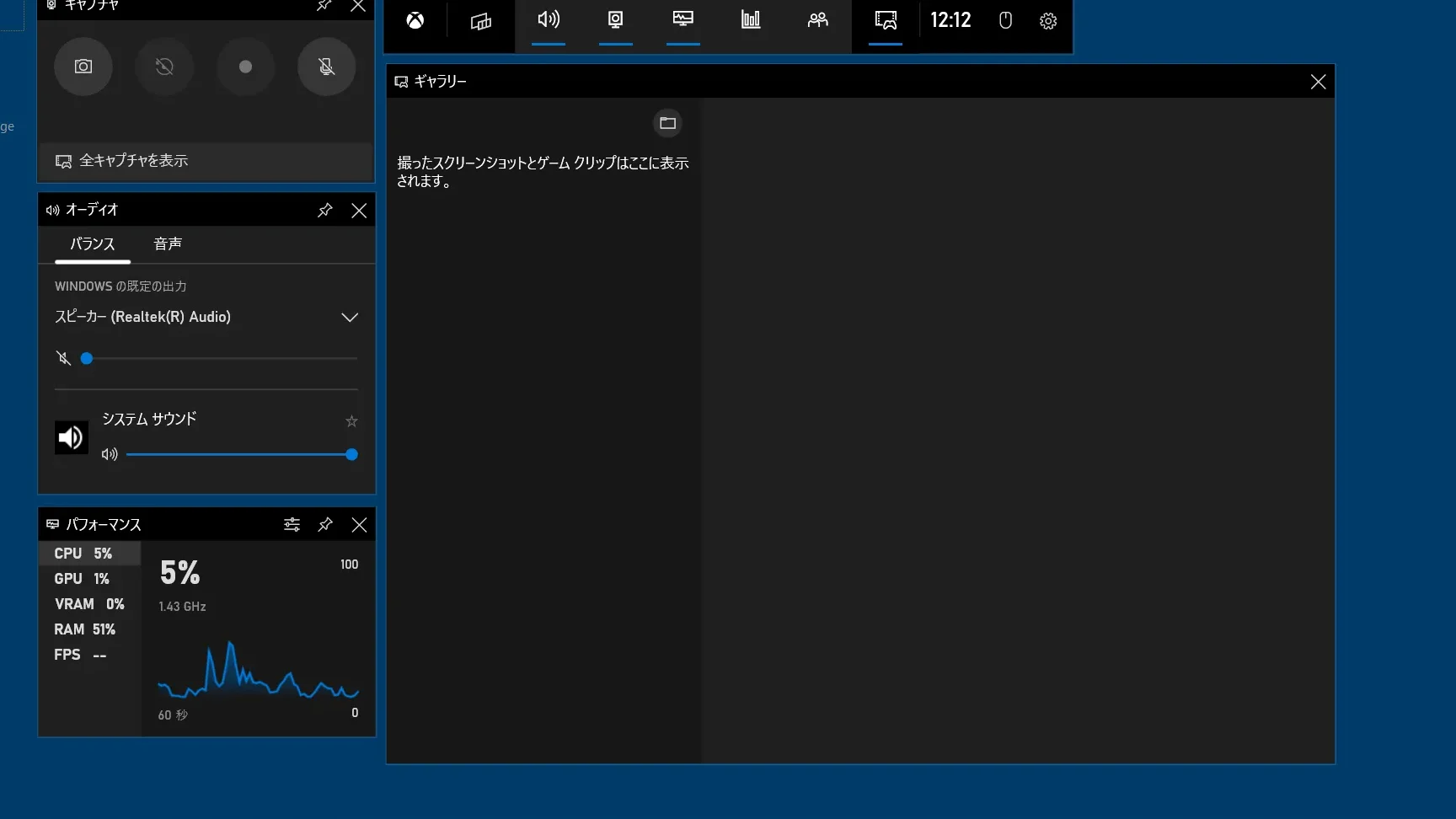The height and width of the screenshot is (819, 1456).
Task: Open the Xbox home icon in top bar
Action: [x=413, y=20]
